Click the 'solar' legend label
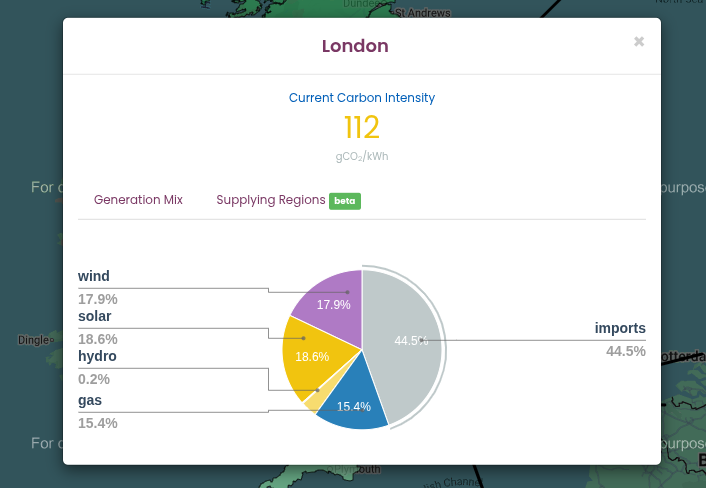The width and height of the screenshot is (706, 488). 95,316
